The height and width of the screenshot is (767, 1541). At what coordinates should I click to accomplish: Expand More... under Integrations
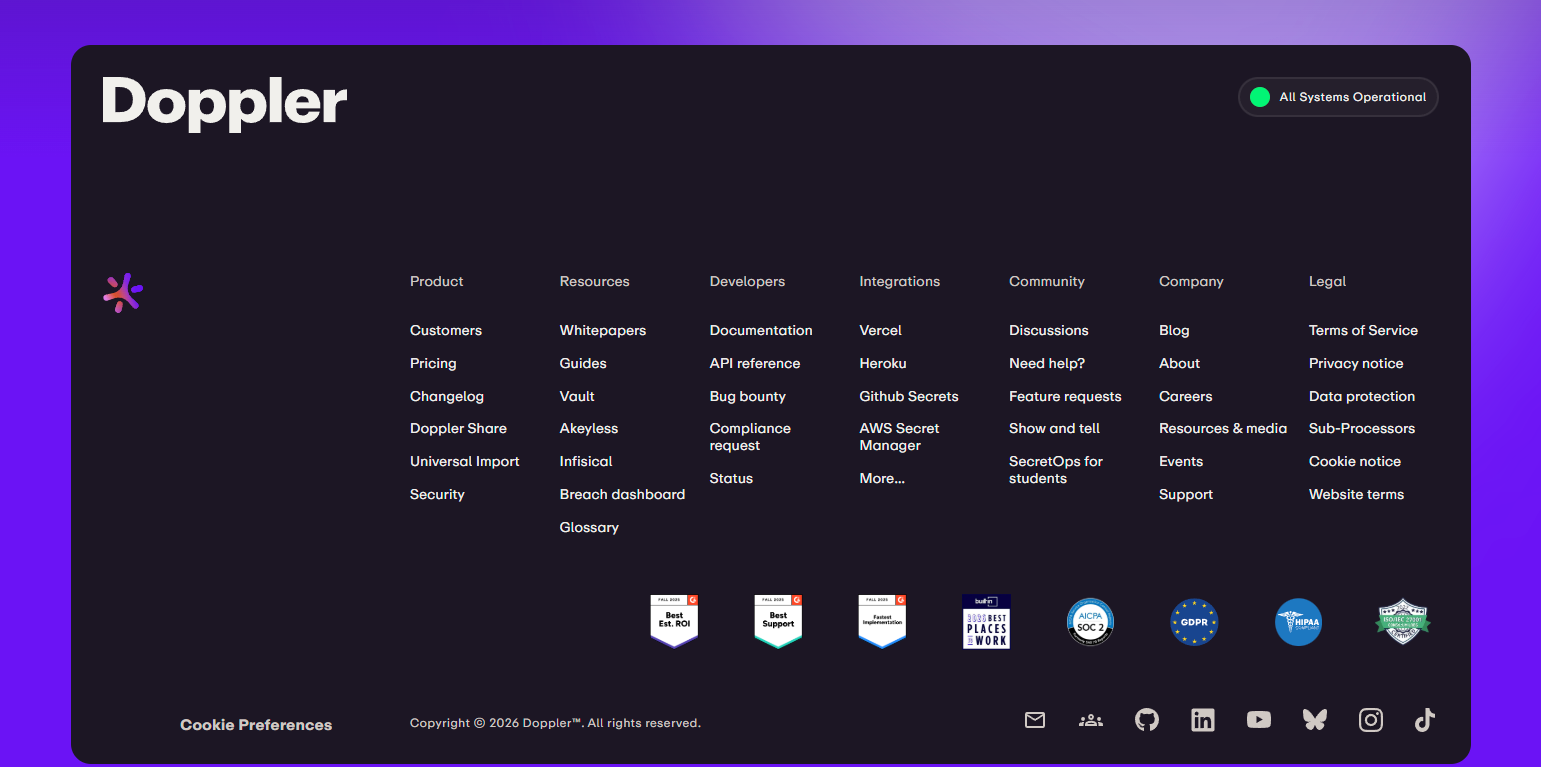pyautogui.click(x=881, y=478)
